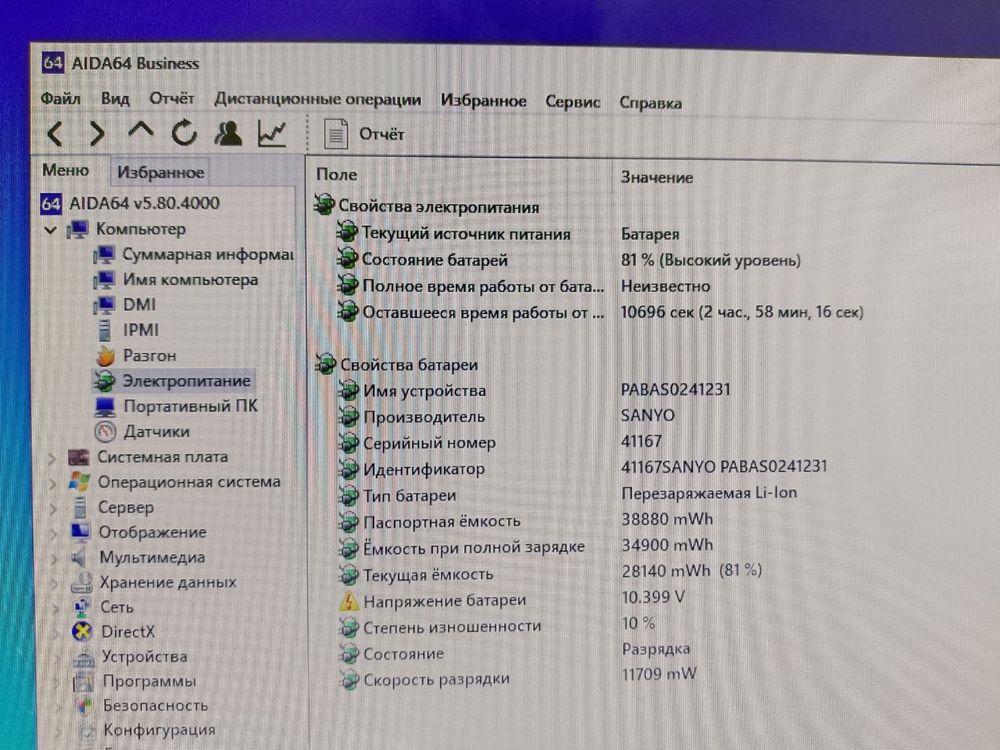1000x750 pixels.
Task: Click the Хранение данных drive icon
Action: pos(82,582)
